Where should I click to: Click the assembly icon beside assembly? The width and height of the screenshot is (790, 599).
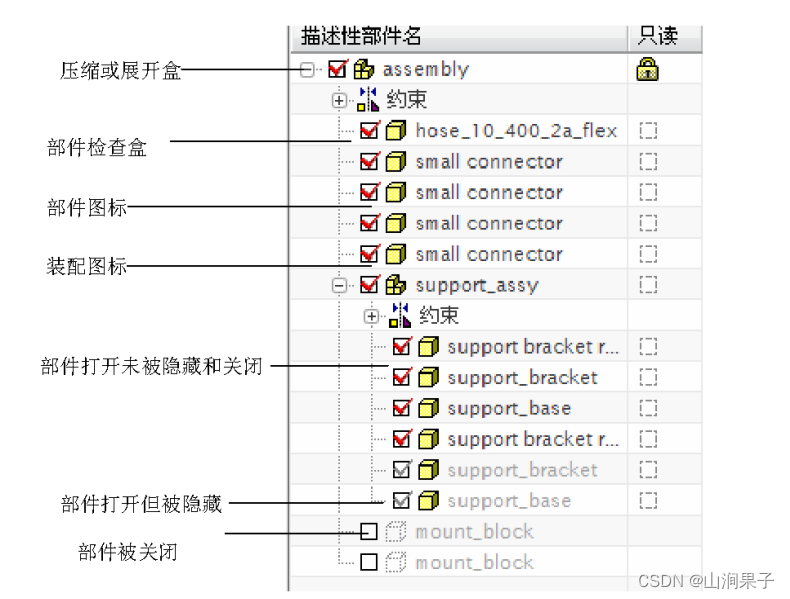[x=363, y=70]
